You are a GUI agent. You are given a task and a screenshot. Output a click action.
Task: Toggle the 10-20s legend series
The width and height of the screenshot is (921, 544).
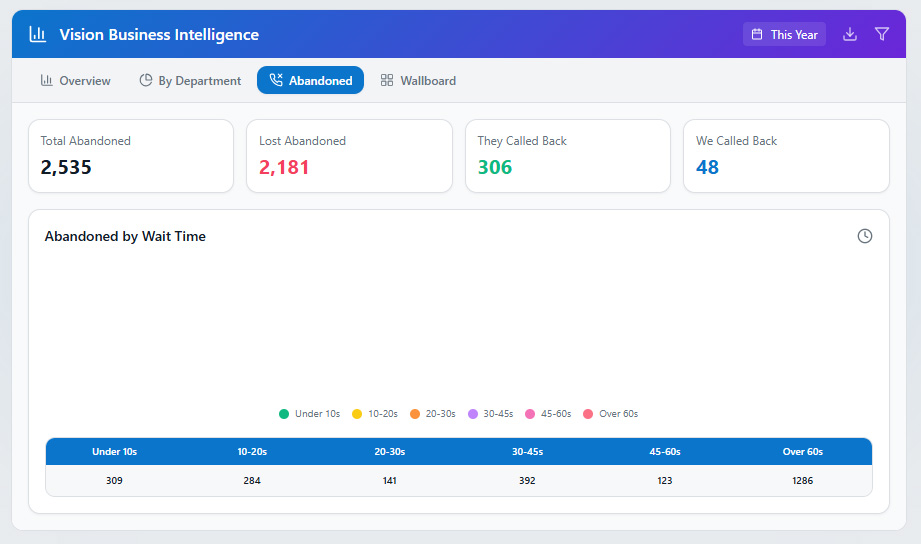pos(375,414)
